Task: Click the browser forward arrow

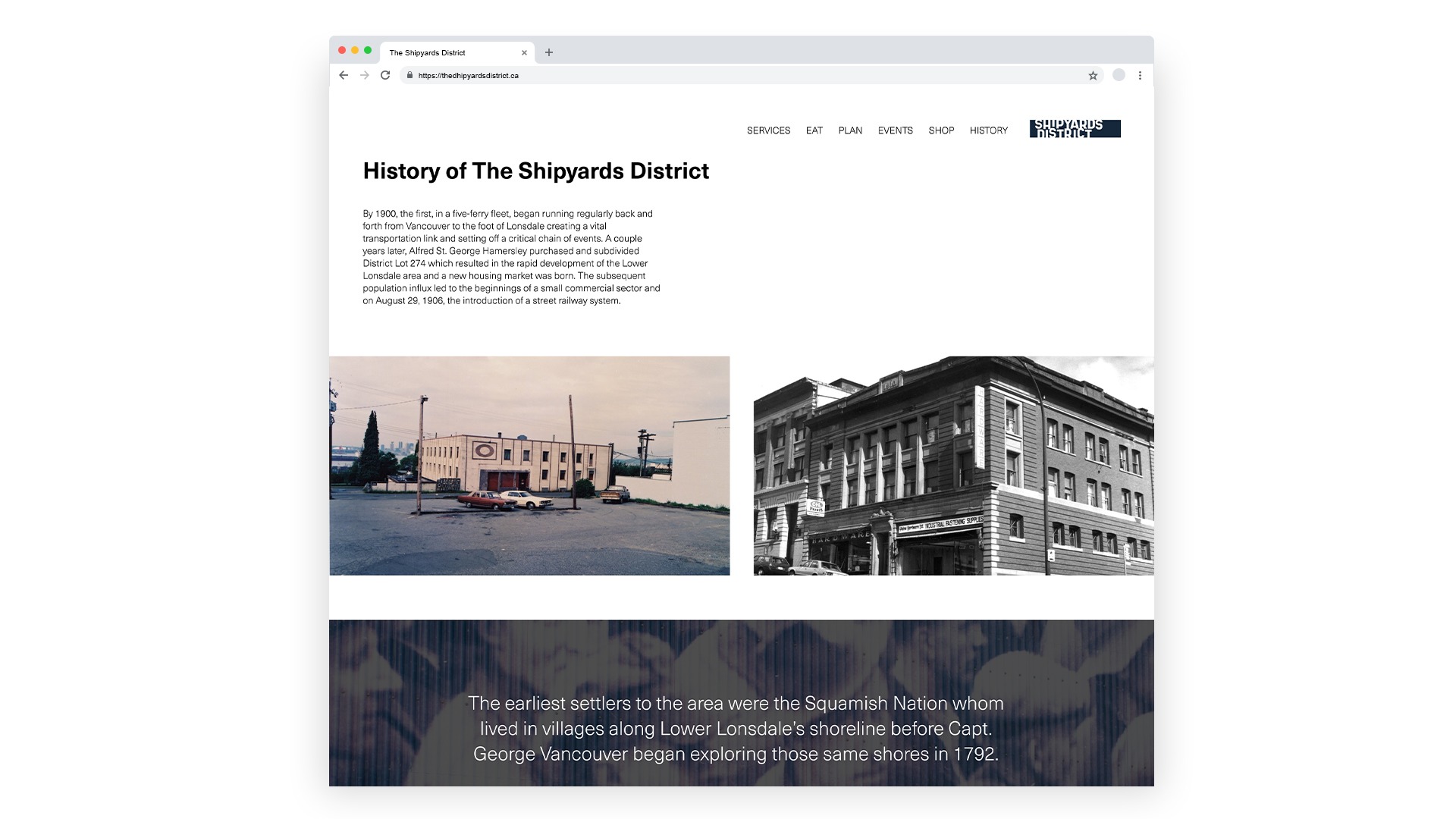Action: [x=365, y=75]
